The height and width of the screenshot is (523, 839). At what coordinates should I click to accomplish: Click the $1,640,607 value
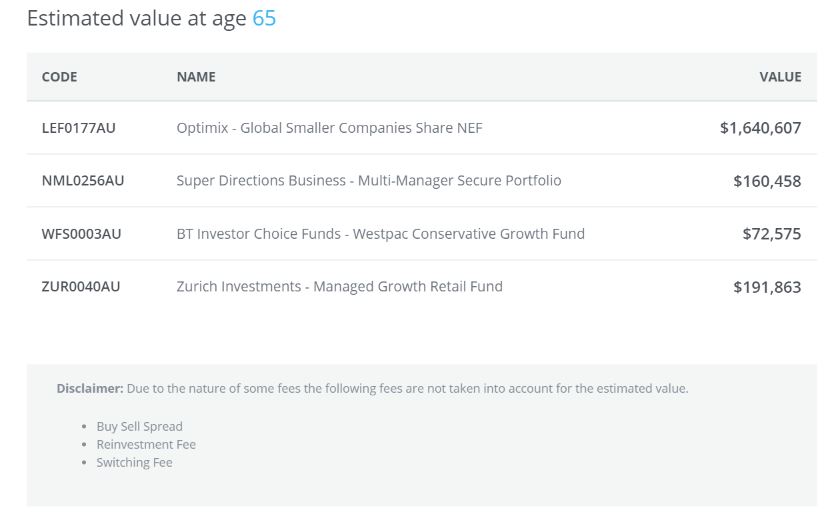760,128
